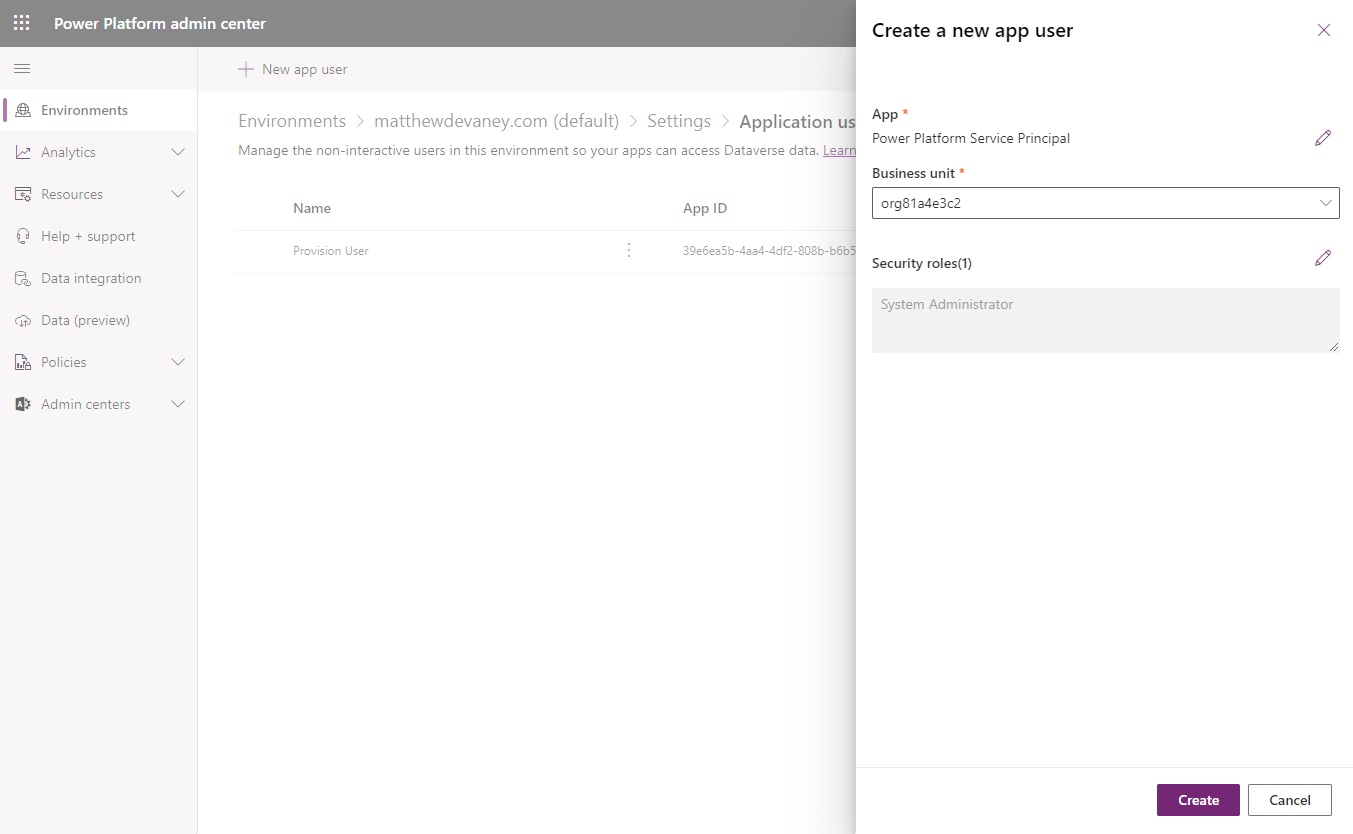
Task: Click the Help + support icon
Action: tap(22, 236)
